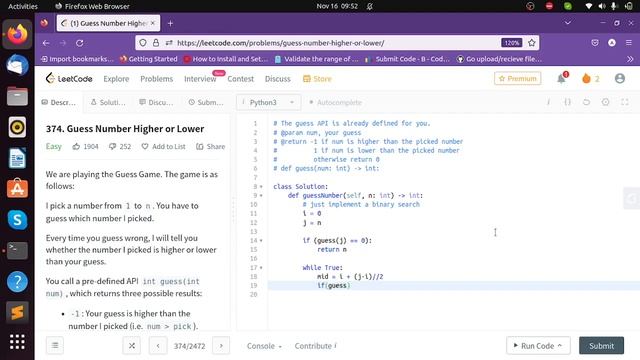This screenshot has width=640, height=360.
Task: Switch to the Solution tab
Action: tap(108, 102)
